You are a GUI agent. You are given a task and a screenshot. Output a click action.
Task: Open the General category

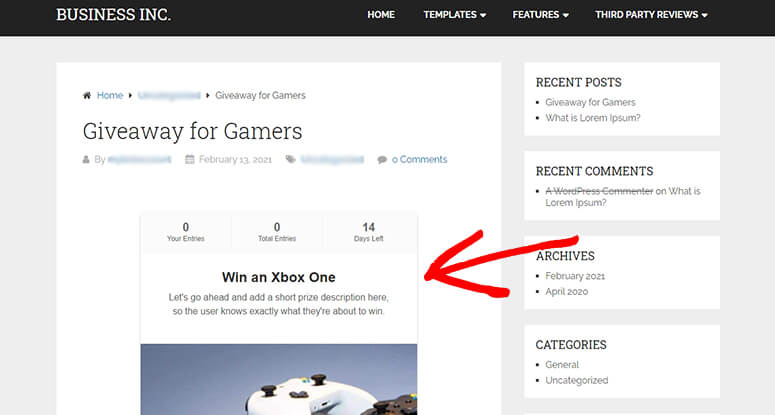coord(562,365)
